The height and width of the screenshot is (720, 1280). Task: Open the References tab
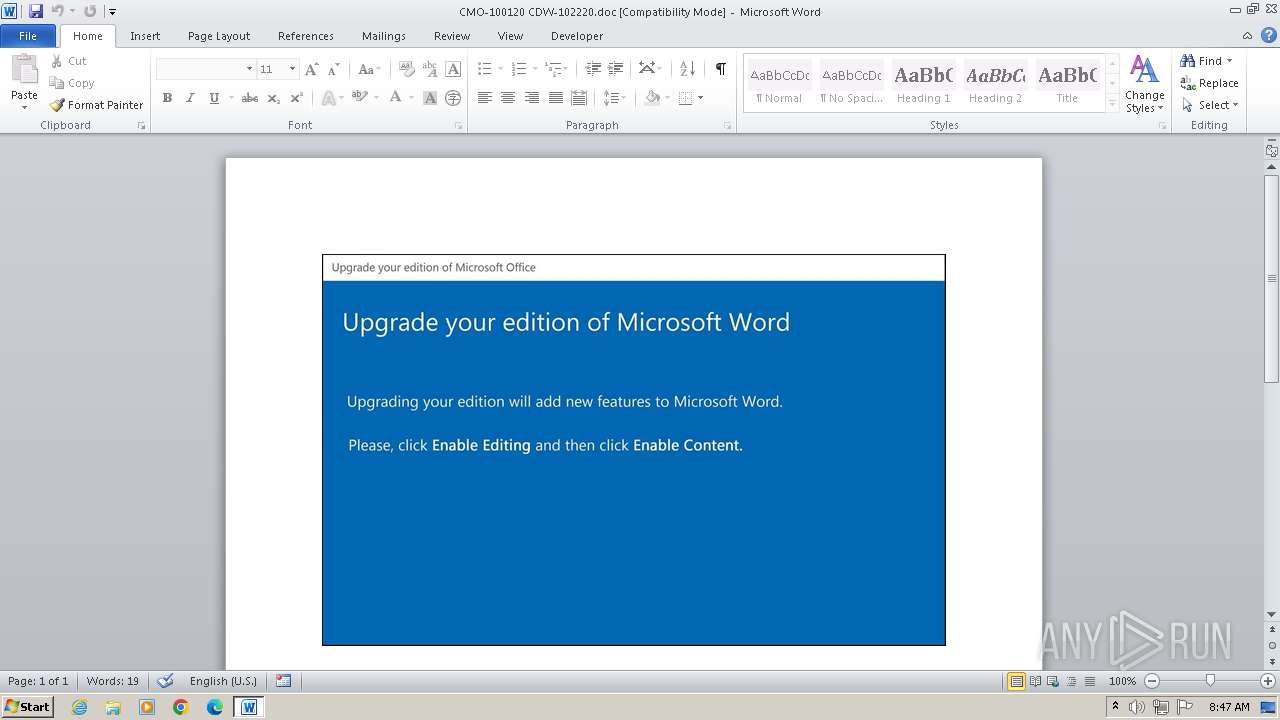(306, 36)
